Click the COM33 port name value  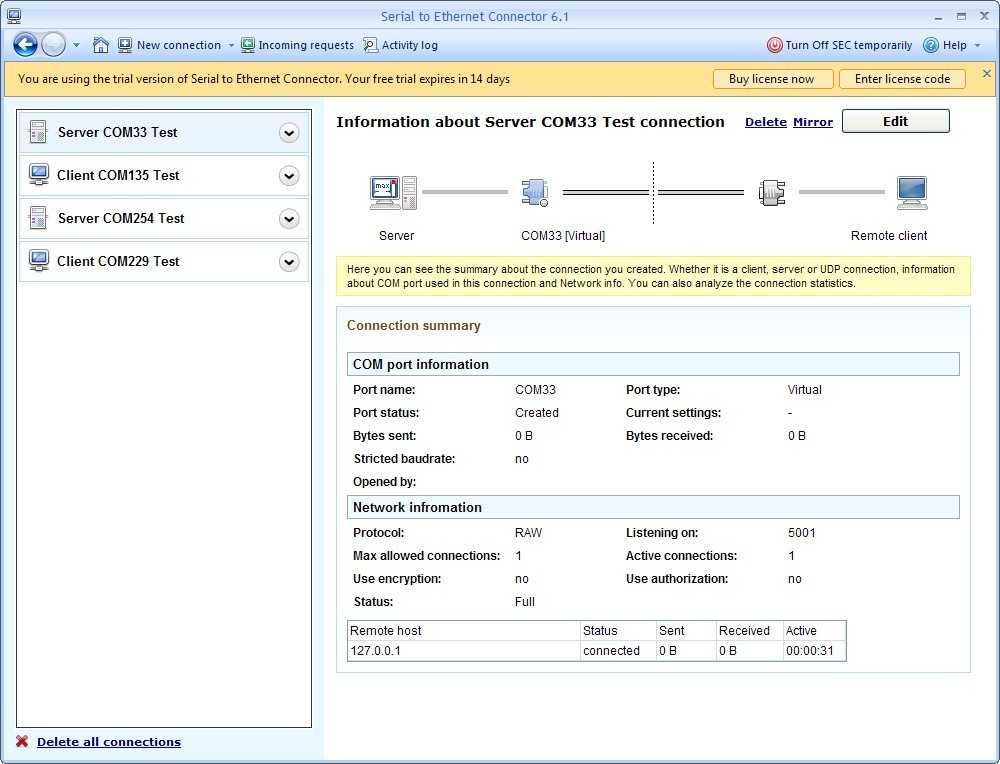coord(535,390)
